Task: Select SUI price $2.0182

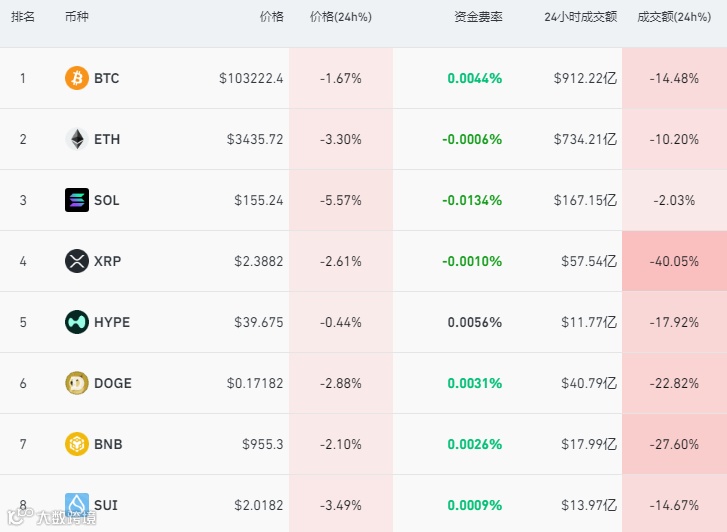Action: [x=259, y=505]
